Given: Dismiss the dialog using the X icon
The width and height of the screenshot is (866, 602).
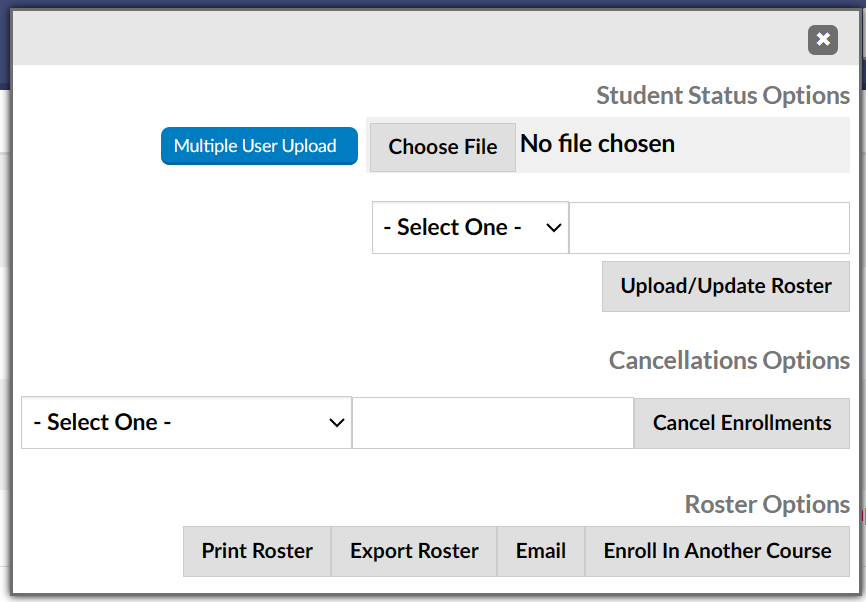Looking at the screenshot, I should tap(822, 40).
